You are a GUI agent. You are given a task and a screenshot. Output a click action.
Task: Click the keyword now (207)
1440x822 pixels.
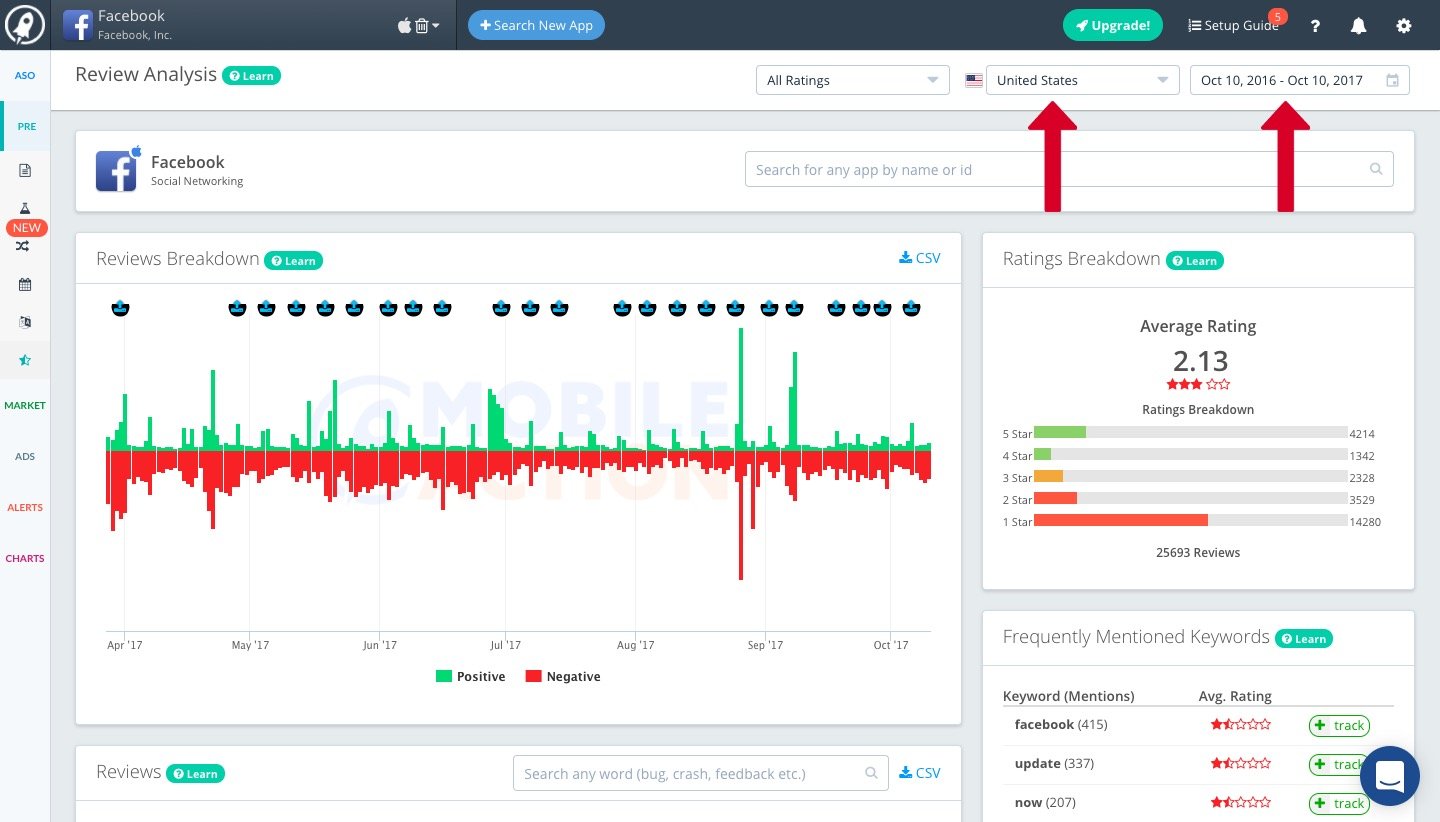[x=1046, y=803]
